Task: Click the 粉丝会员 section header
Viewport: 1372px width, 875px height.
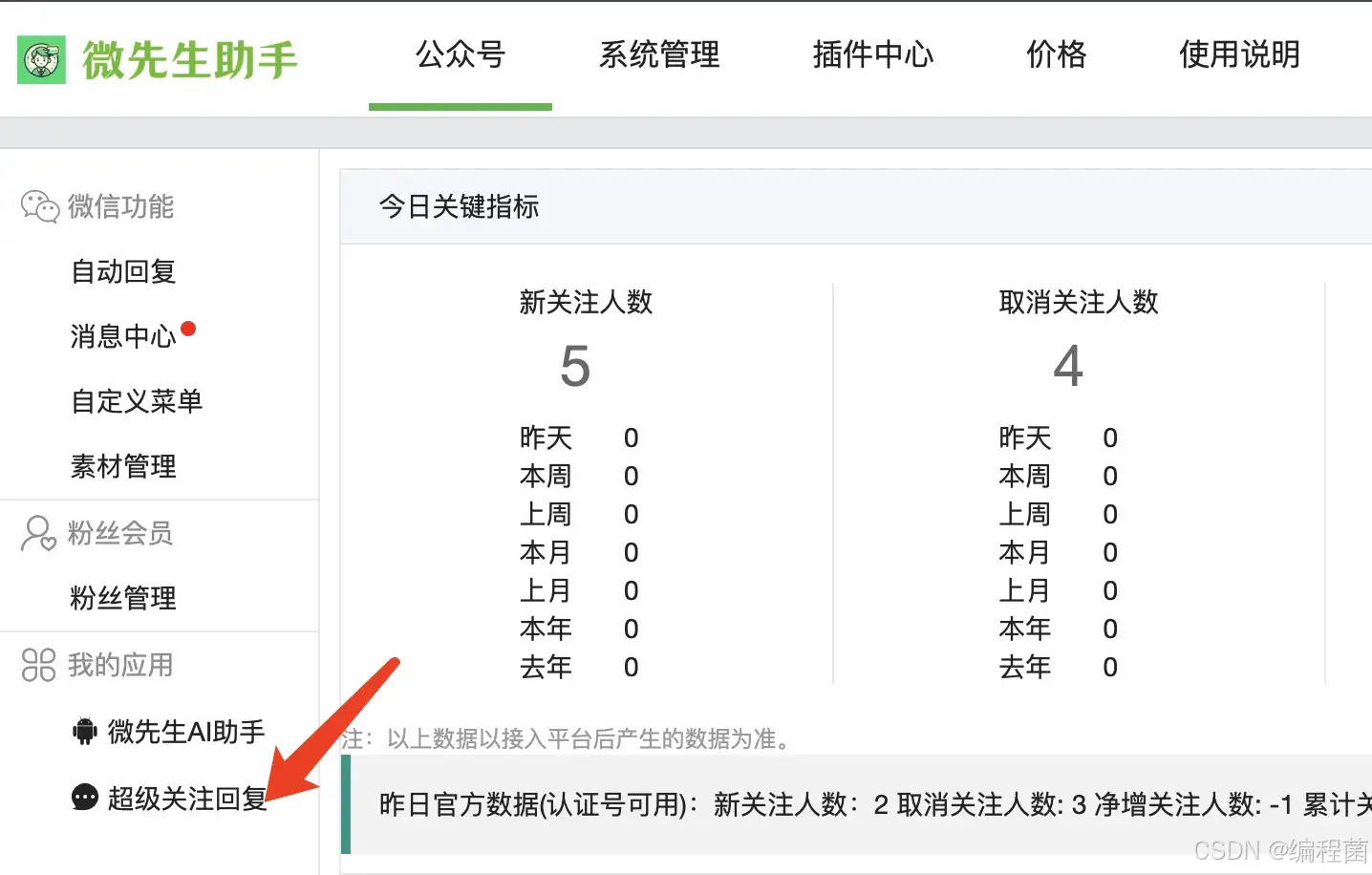Action: (120, 533)
